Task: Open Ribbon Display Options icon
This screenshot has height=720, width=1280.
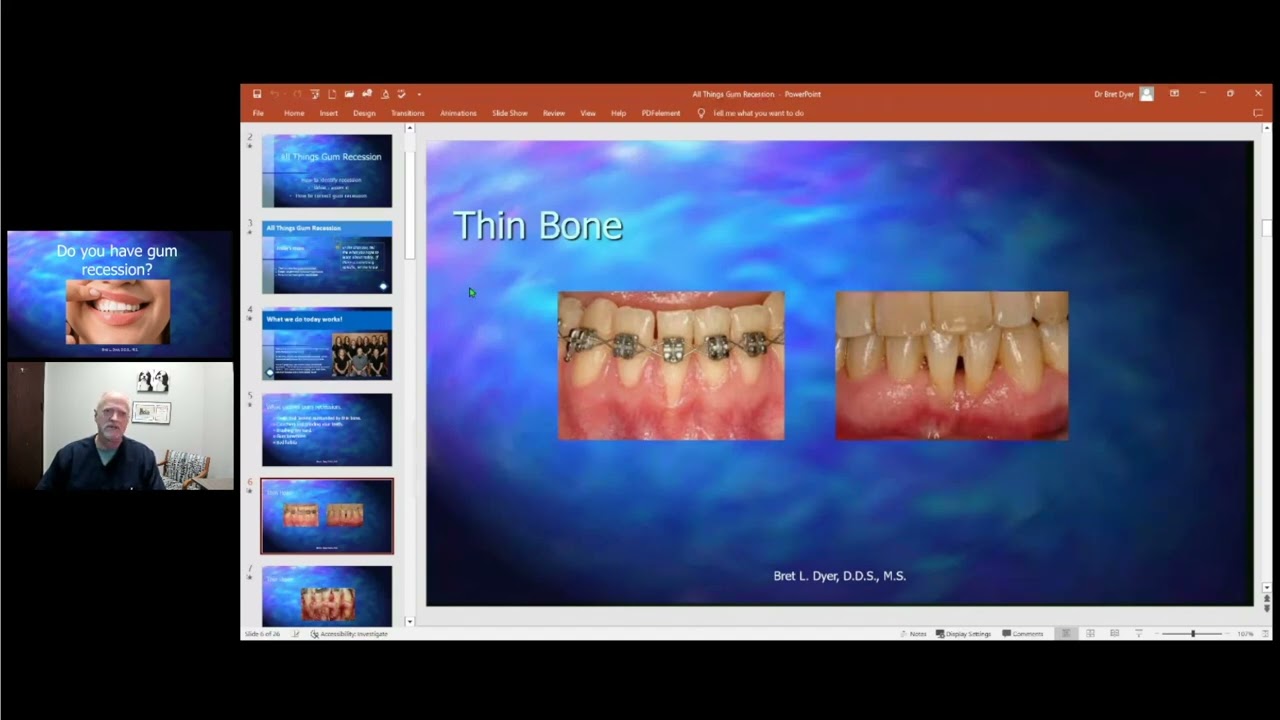Action: click(1174, 94)
